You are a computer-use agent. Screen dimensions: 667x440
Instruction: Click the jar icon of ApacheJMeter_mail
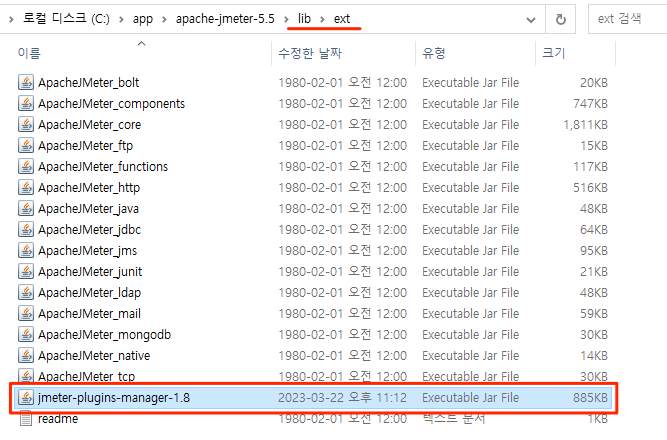tap(26, 314)
